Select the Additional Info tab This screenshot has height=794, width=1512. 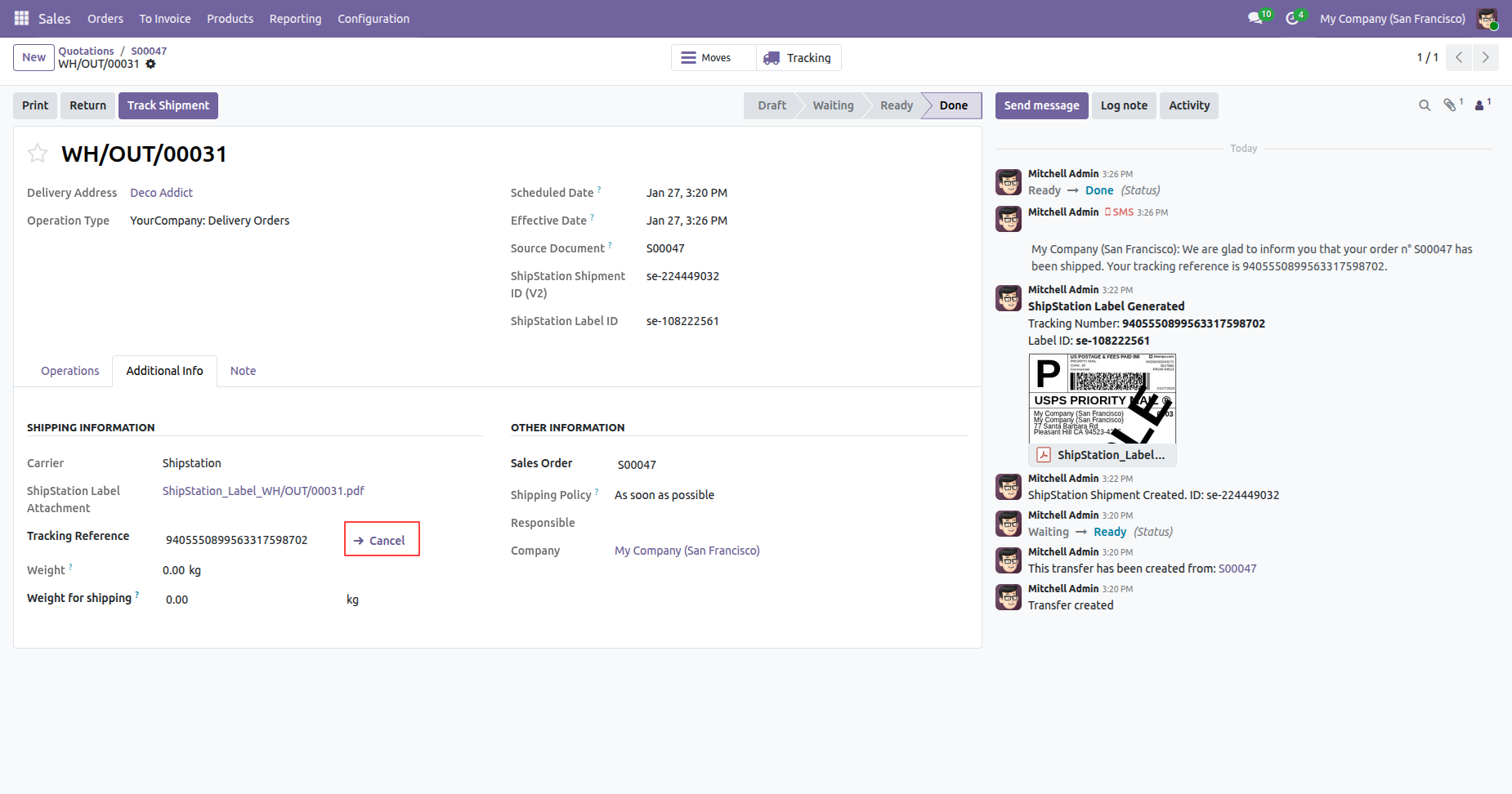coord(164,371)
